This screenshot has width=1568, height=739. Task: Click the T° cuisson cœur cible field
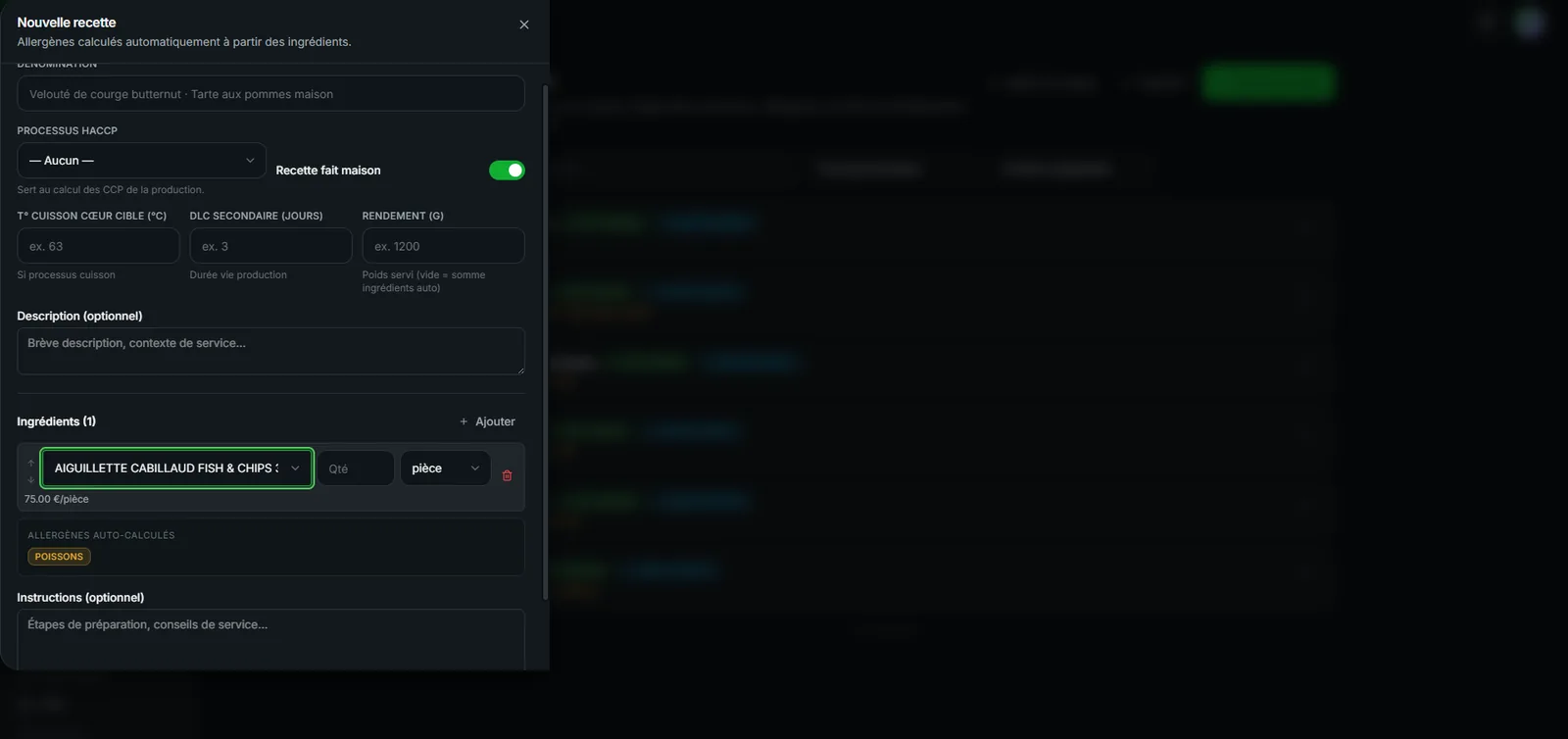point(98,246)
